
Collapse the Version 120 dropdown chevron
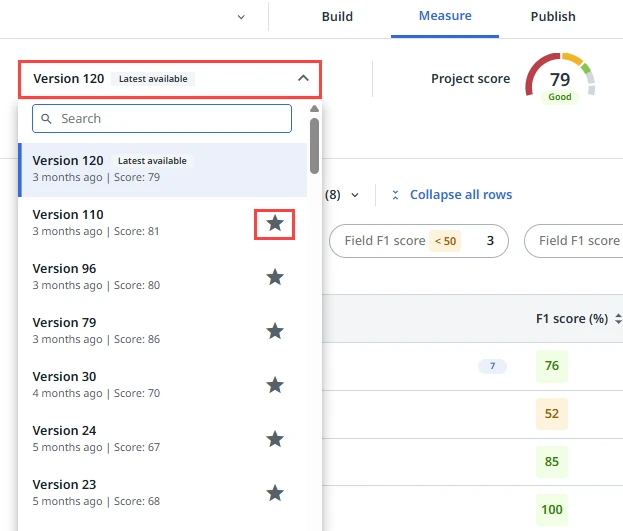[x=304, y=78]
